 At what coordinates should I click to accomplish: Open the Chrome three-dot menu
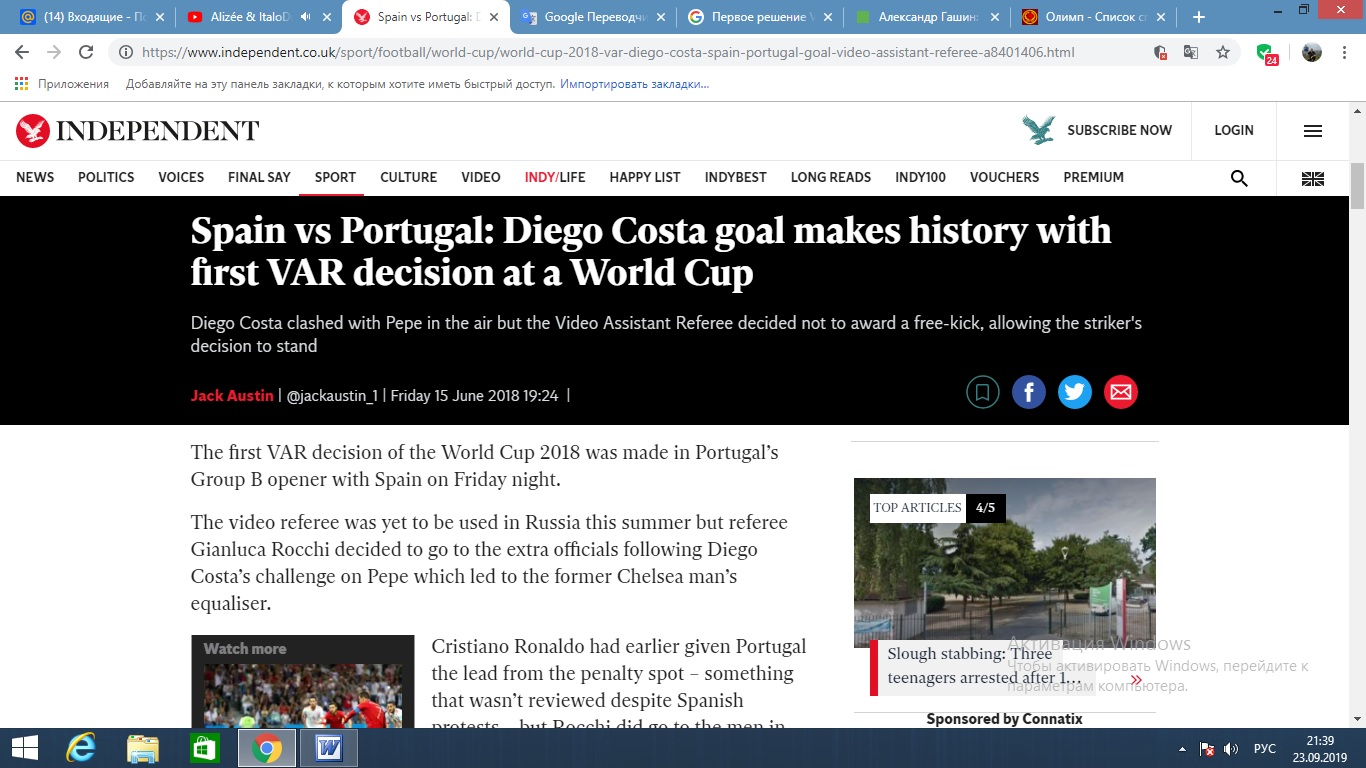tap(1344, 52)
